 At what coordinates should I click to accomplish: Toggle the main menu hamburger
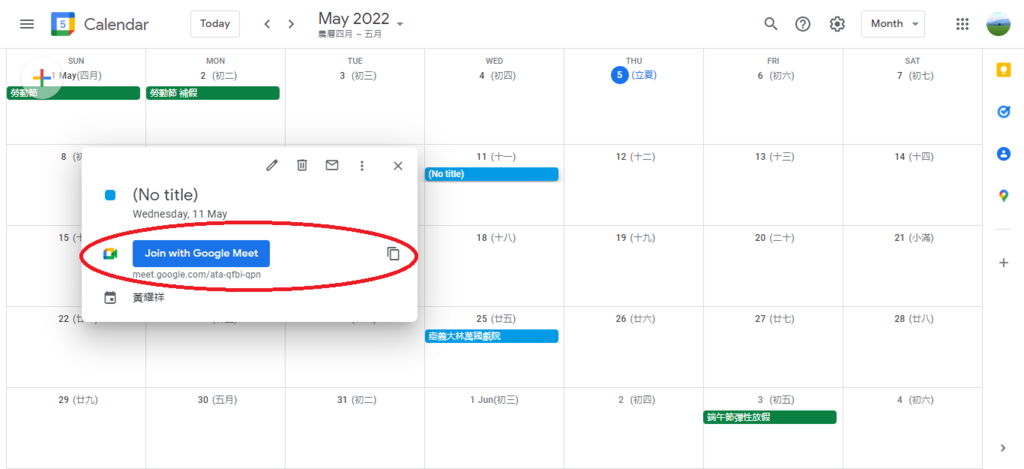[27, 24]
